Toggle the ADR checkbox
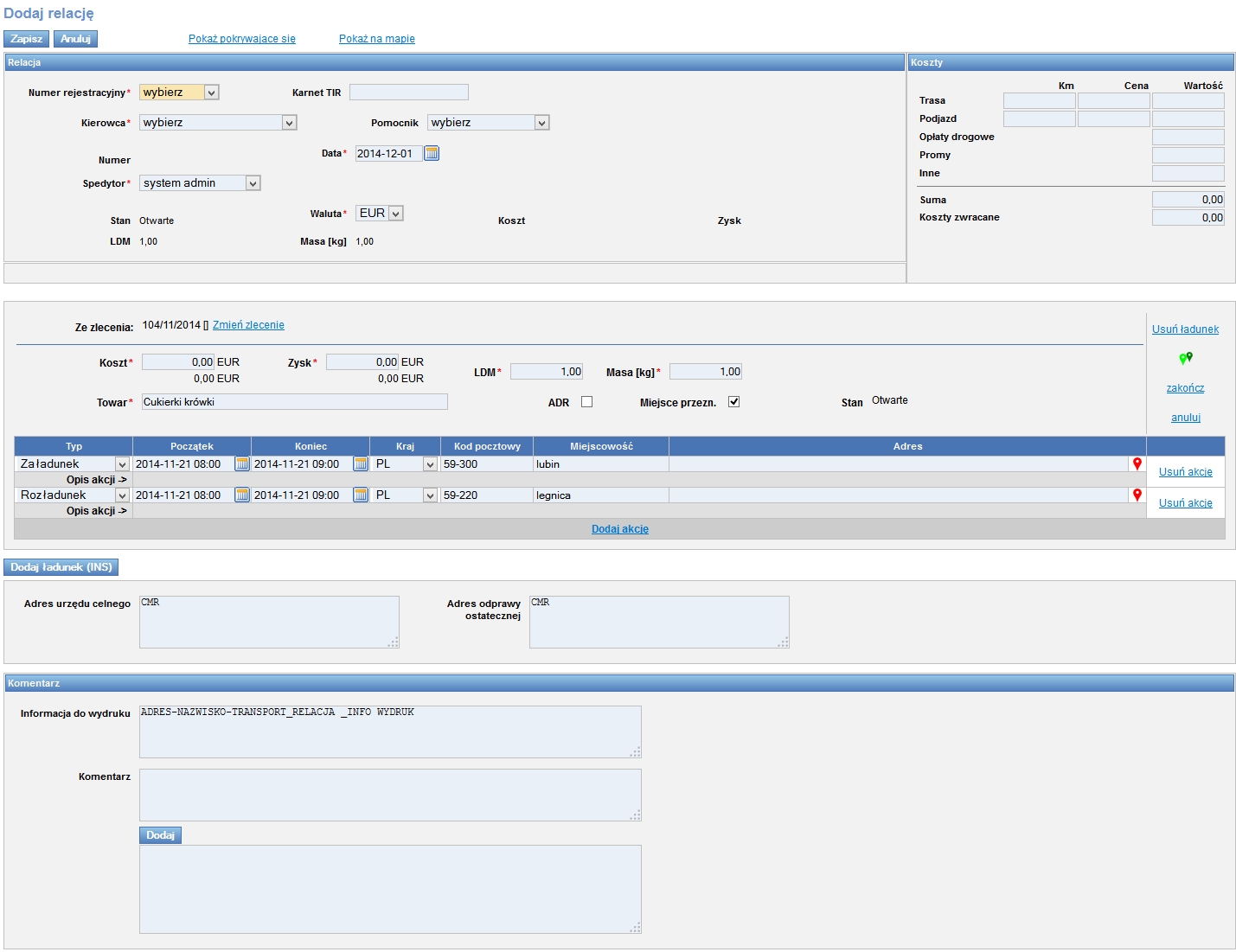Image resolution: width=1236 pixels, height=952 pixels. pos(587,402)
